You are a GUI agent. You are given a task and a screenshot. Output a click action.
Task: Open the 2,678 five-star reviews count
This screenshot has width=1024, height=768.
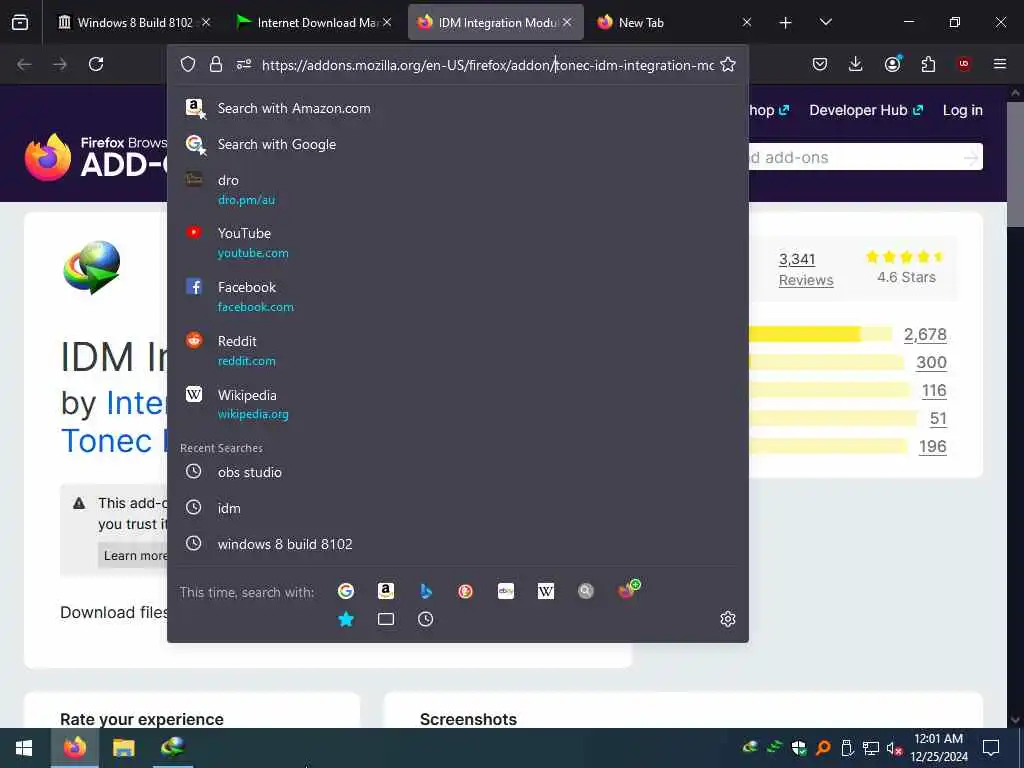tap(925, 334)
